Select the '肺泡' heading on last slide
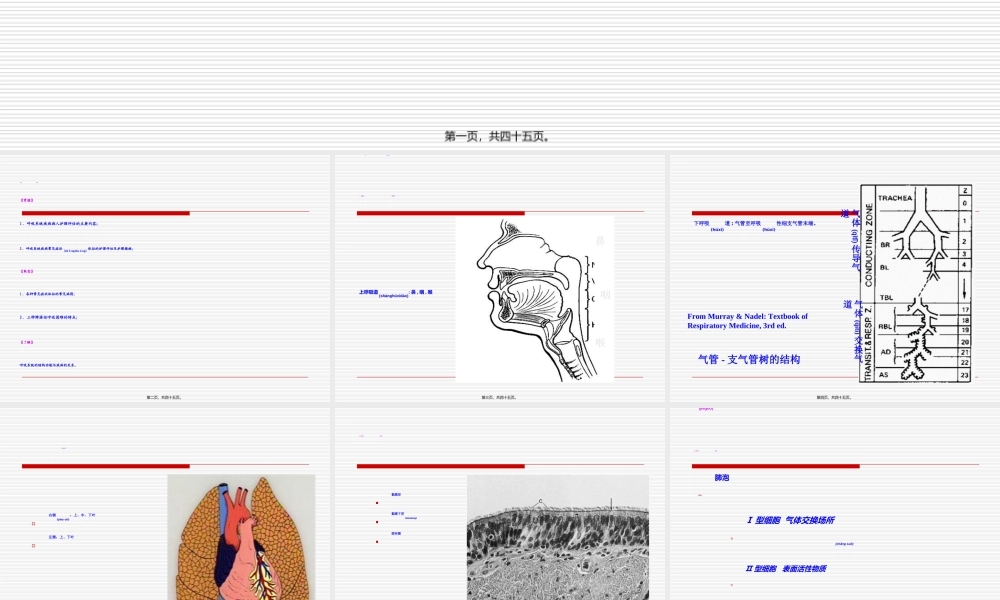1000x600 pixels. (x=721, y=478)
